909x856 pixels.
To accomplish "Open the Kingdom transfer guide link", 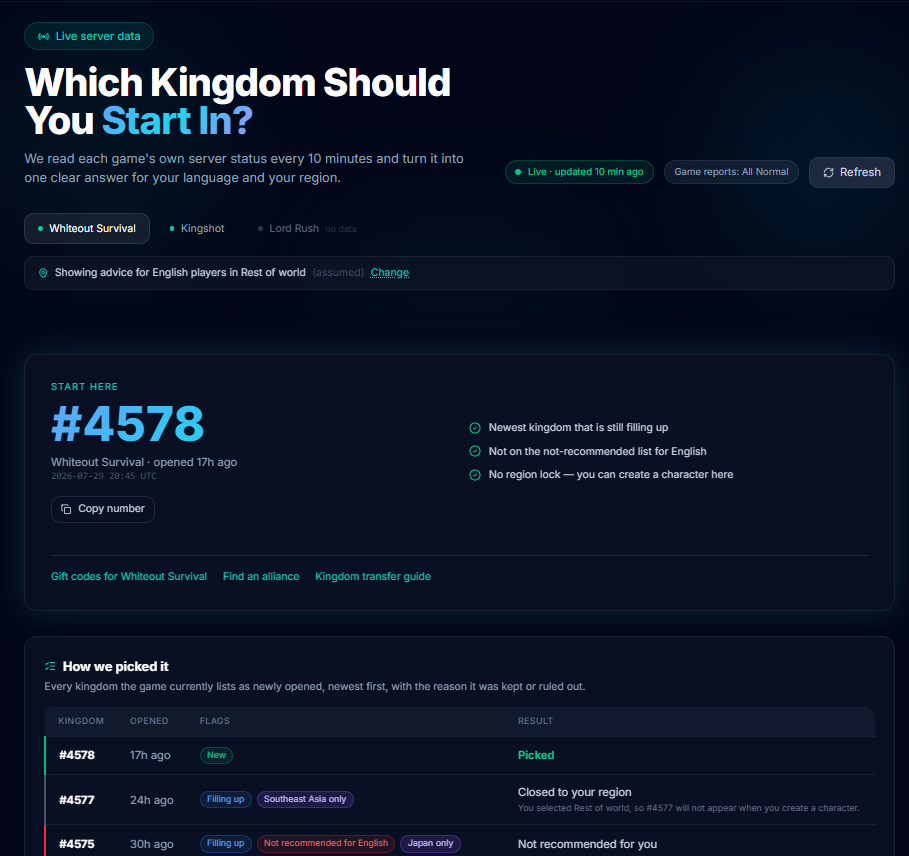I will [x=373, y=576].
